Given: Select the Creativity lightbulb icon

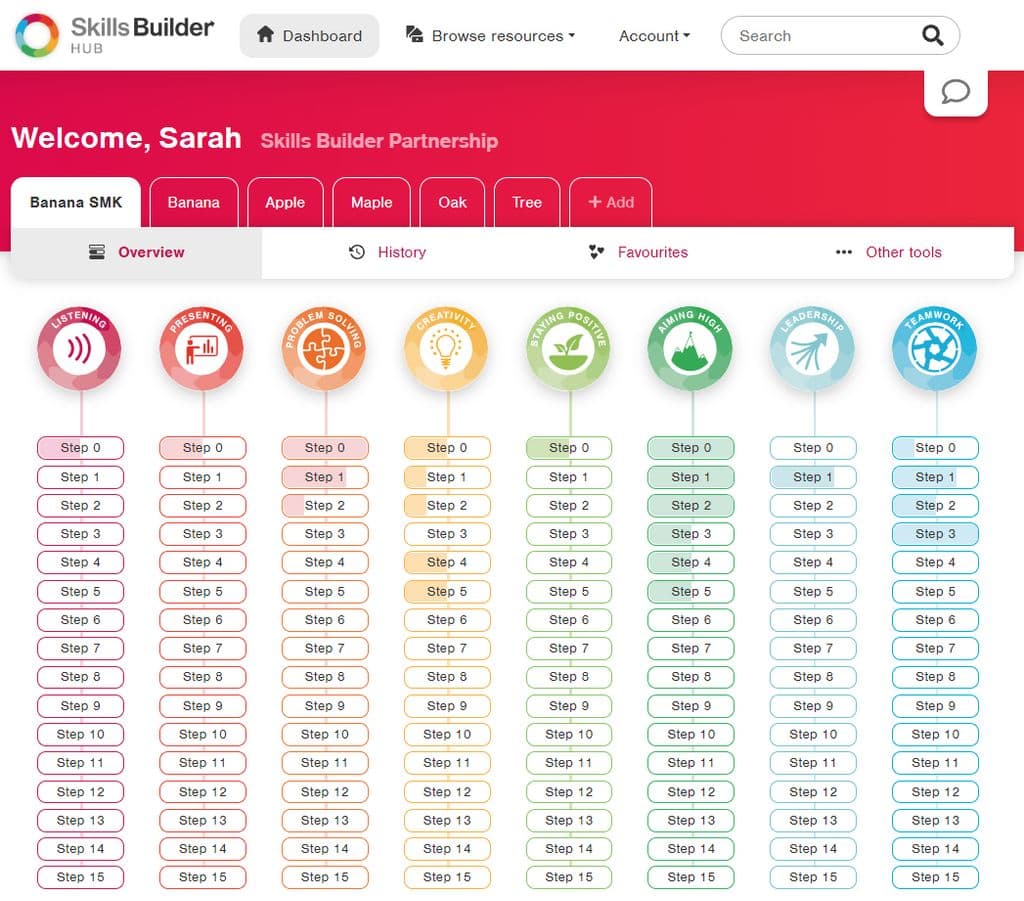Looking at the screenshot, I should tap(446, 348).
